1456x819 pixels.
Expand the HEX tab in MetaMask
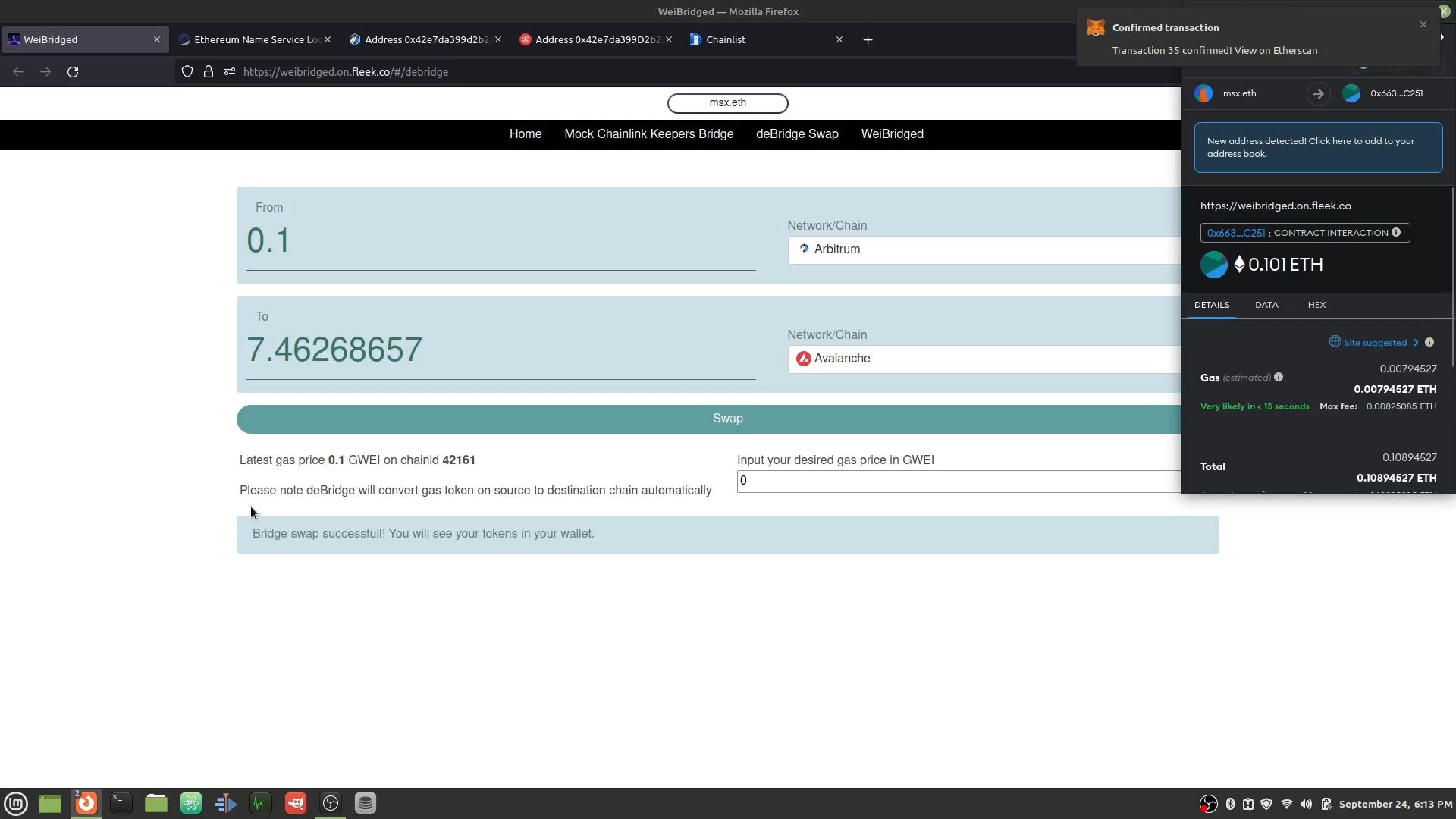click(x=1317, y=303)
